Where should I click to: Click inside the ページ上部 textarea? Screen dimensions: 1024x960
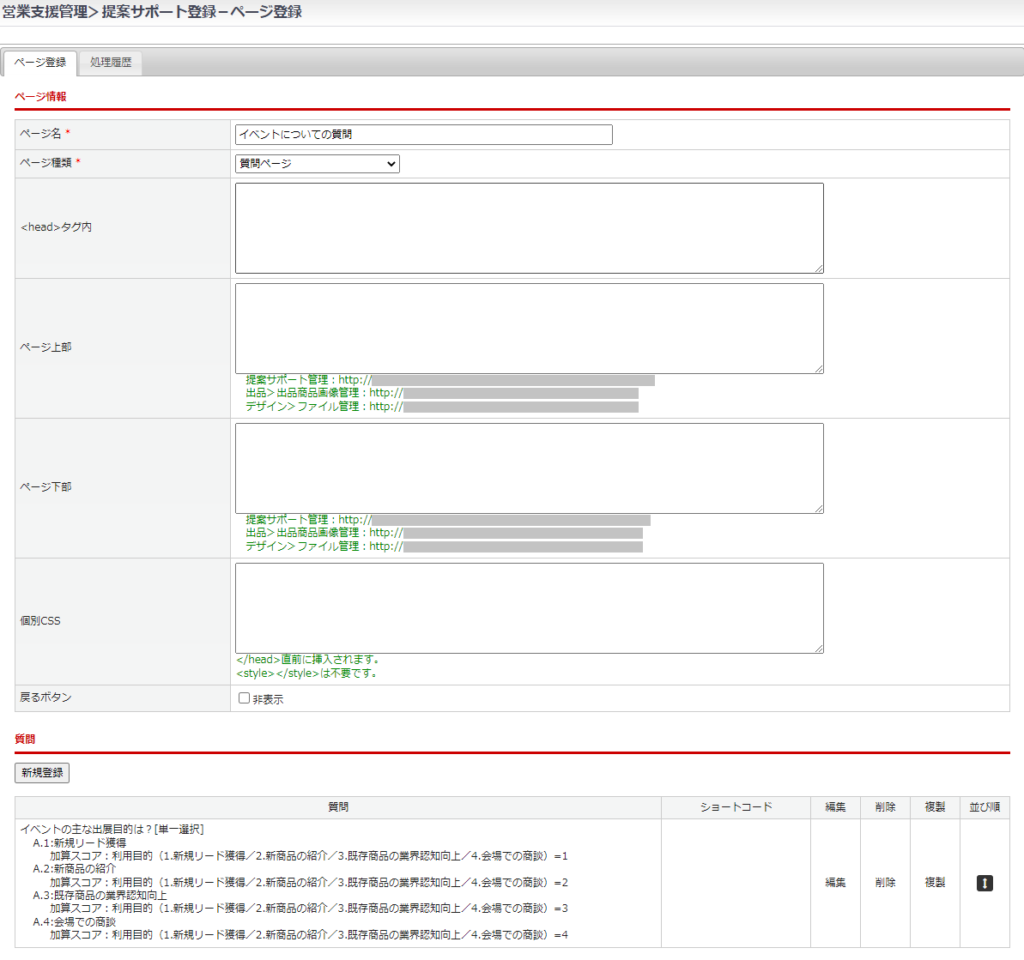tap(529, 328)
